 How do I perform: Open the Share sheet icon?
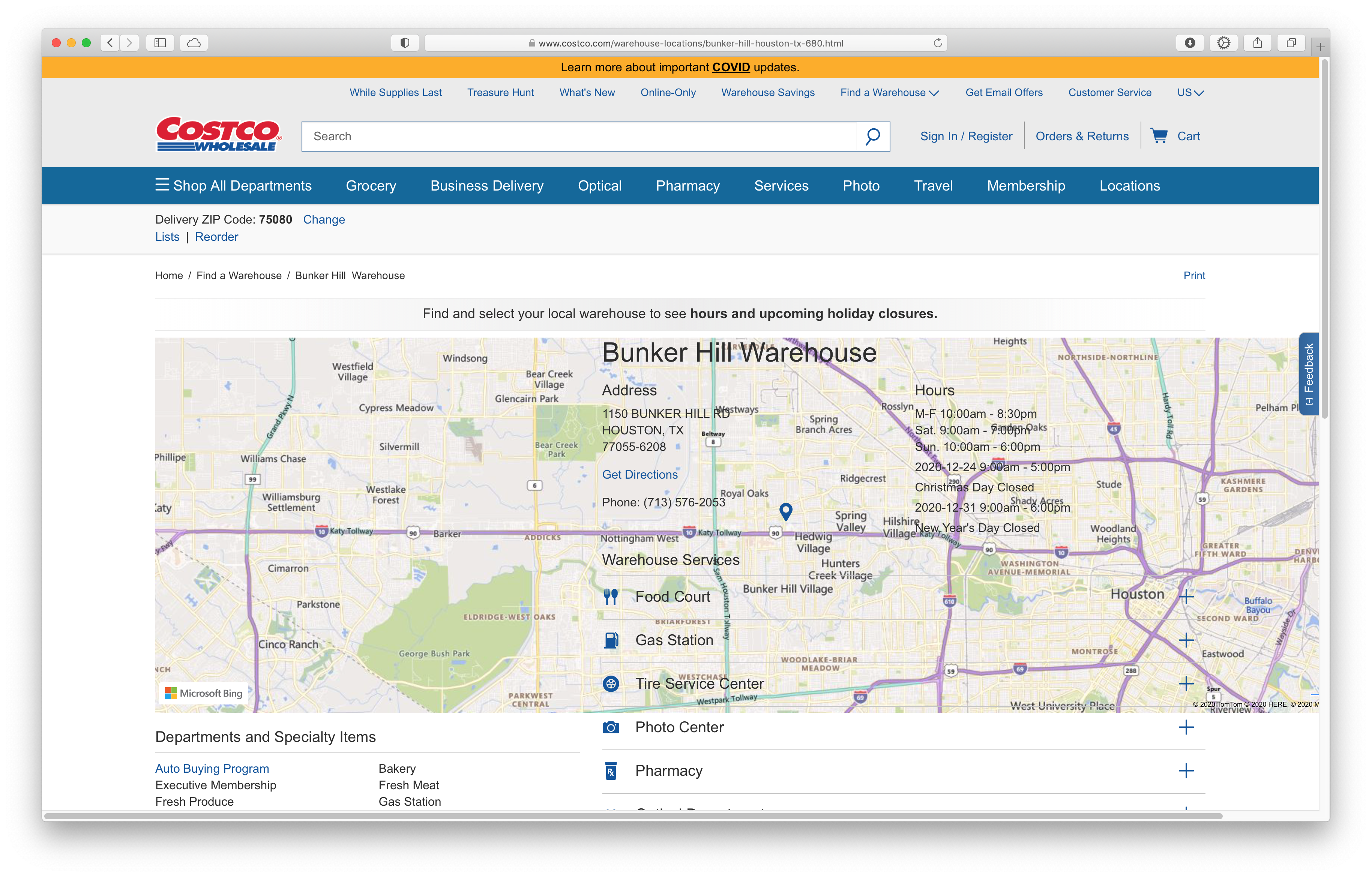pyautogui.click(x=1257, y=43)
